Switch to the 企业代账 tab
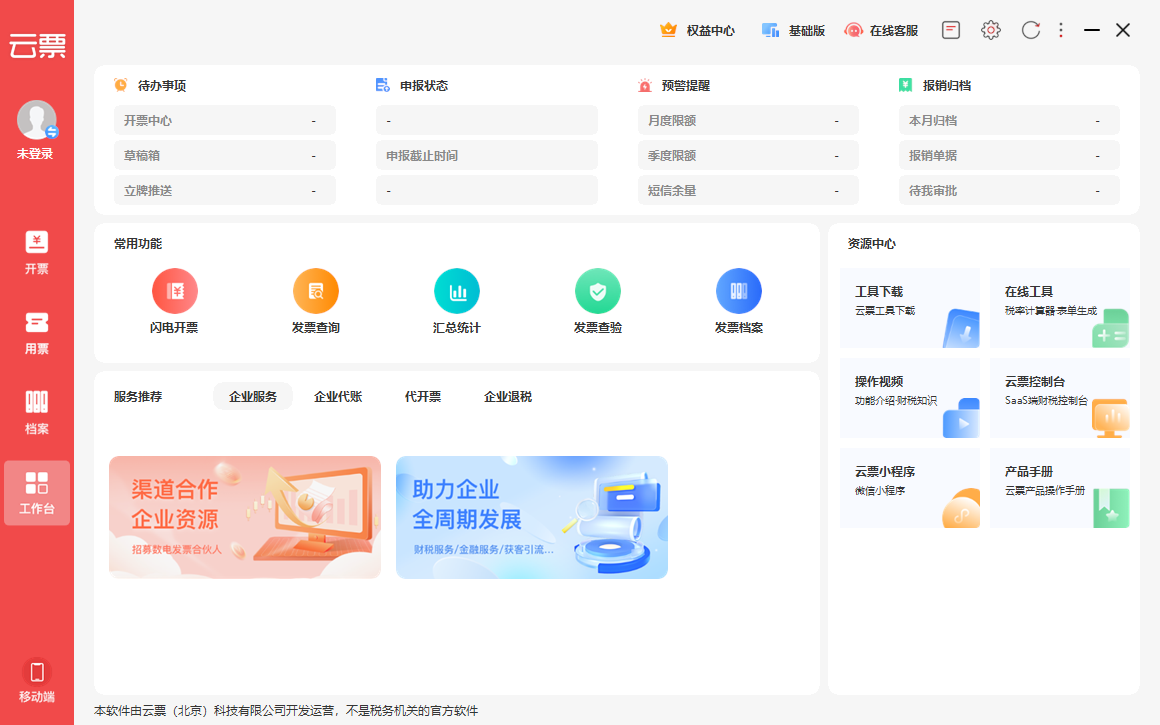The image size is (1160, 725). (338, 397)
